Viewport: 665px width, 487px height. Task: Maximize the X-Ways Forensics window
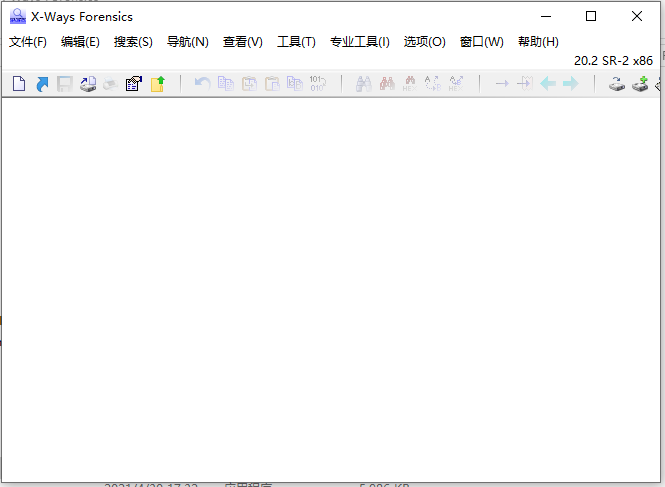(x=591, y=17)
